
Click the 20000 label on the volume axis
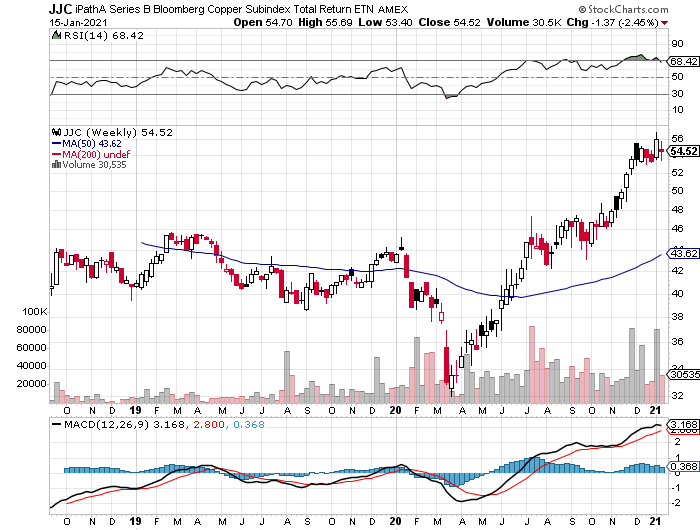(x=31, y=384)
